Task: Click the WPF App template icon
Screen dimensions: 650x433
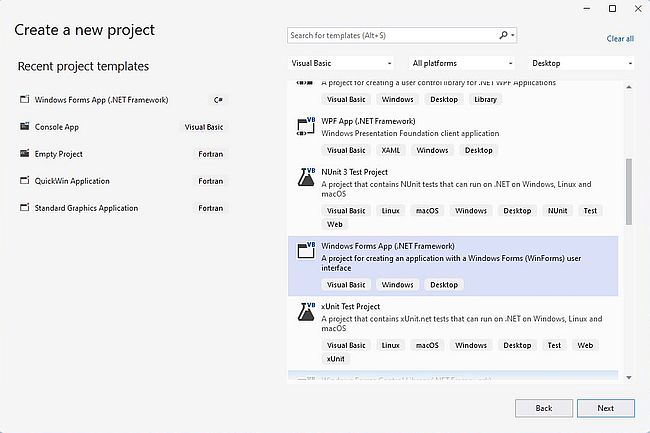Action: 306,127
